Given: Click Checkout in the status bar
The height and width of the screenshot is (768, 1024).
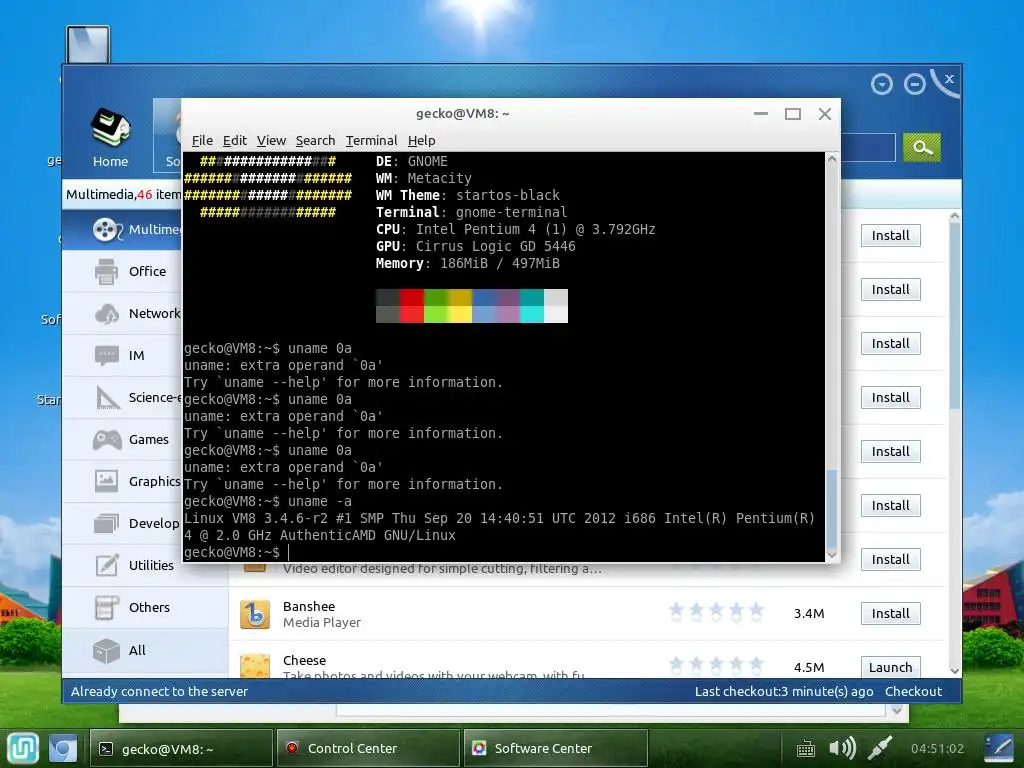Looking at the screenshot, I should [x=913, y=691].
